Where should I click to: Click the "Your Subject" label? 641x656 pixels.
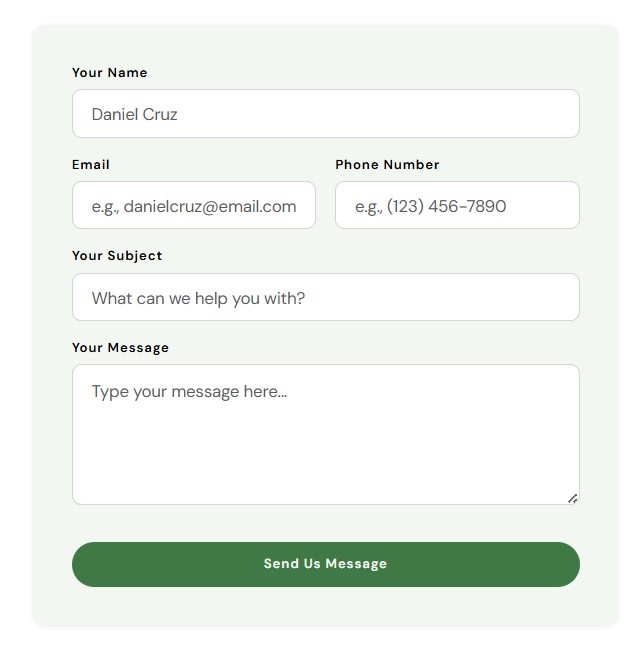tap(117, 256)
